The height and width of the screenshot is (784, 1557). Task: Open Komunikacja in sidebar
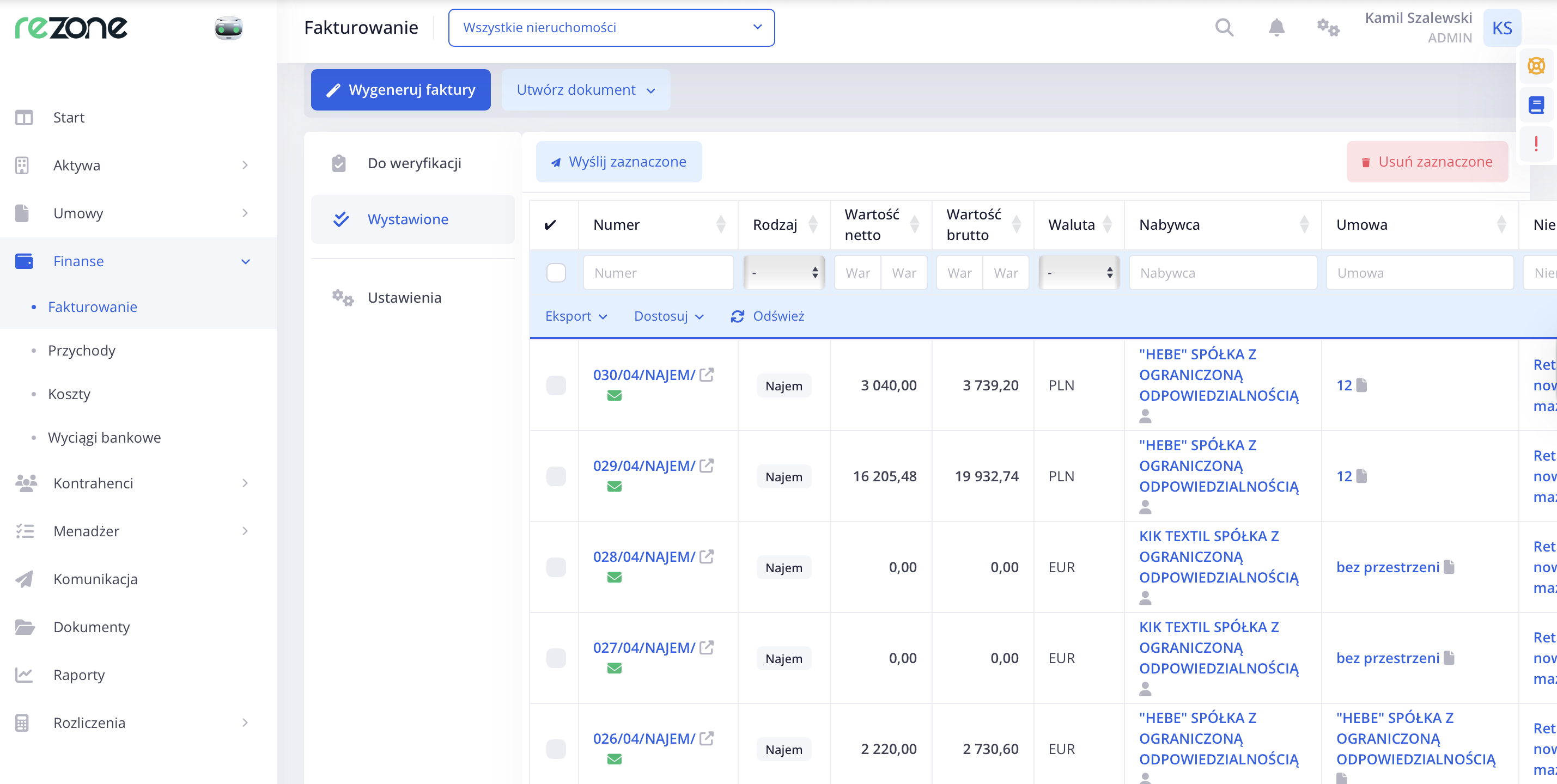(x=138, y=579)
